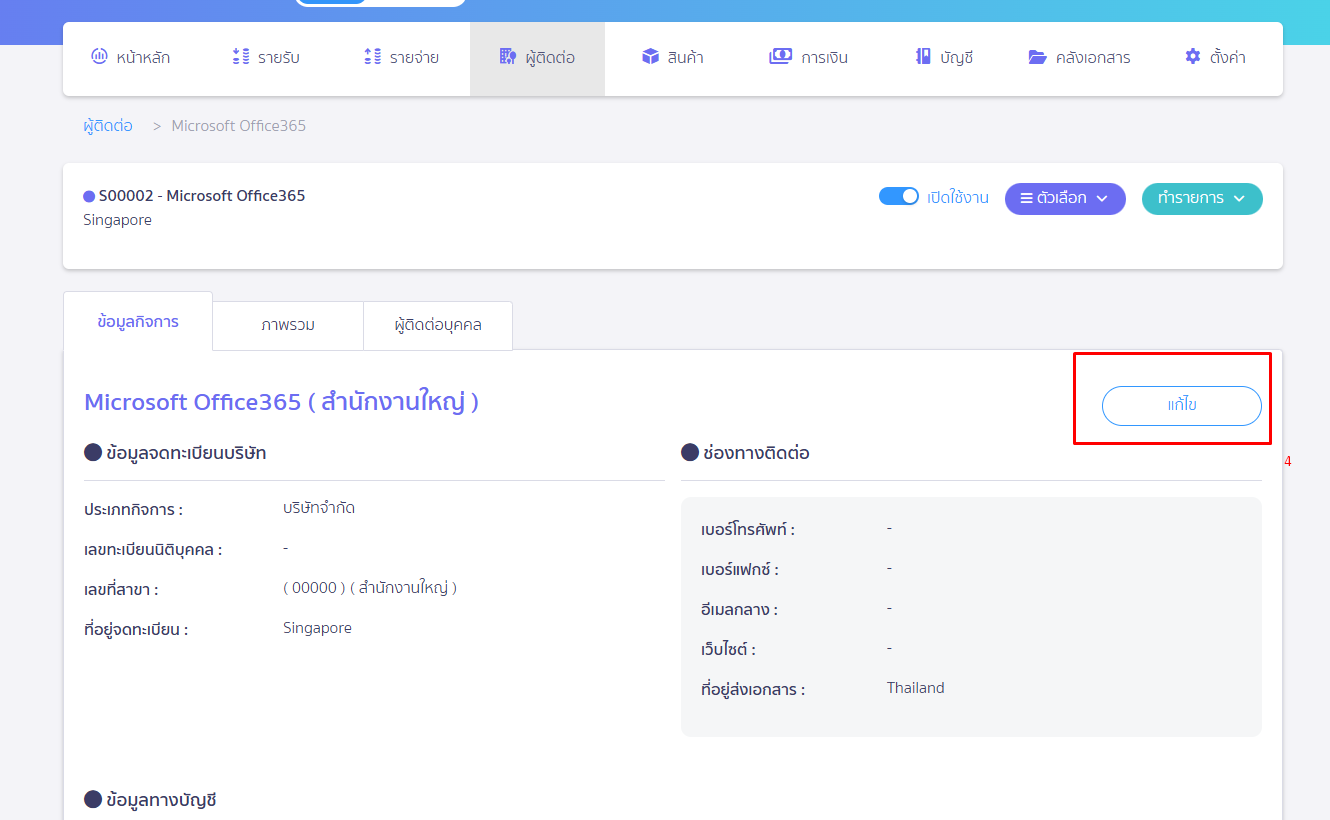Click the ( 00000 ) ( สำนักงานใหญ่ ) branch value
1330x820 pixels.
tap(370, 588)
